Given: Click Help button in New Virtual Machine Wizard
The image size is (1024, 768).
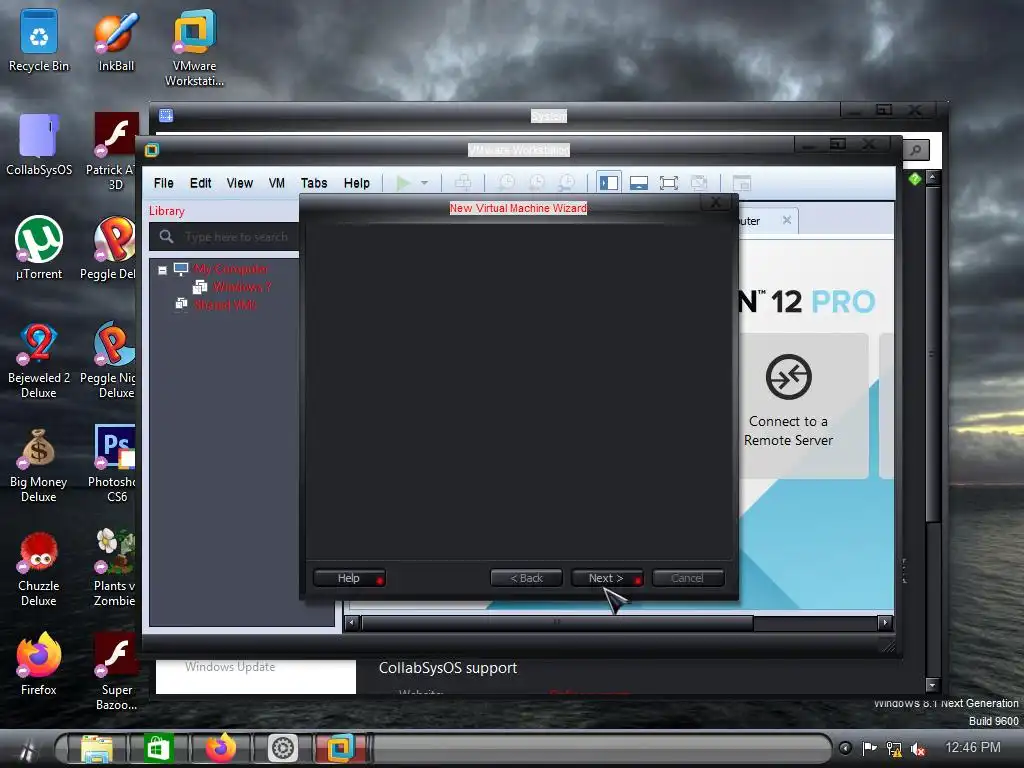Looking at the screenshot, I should click(349, 578).
